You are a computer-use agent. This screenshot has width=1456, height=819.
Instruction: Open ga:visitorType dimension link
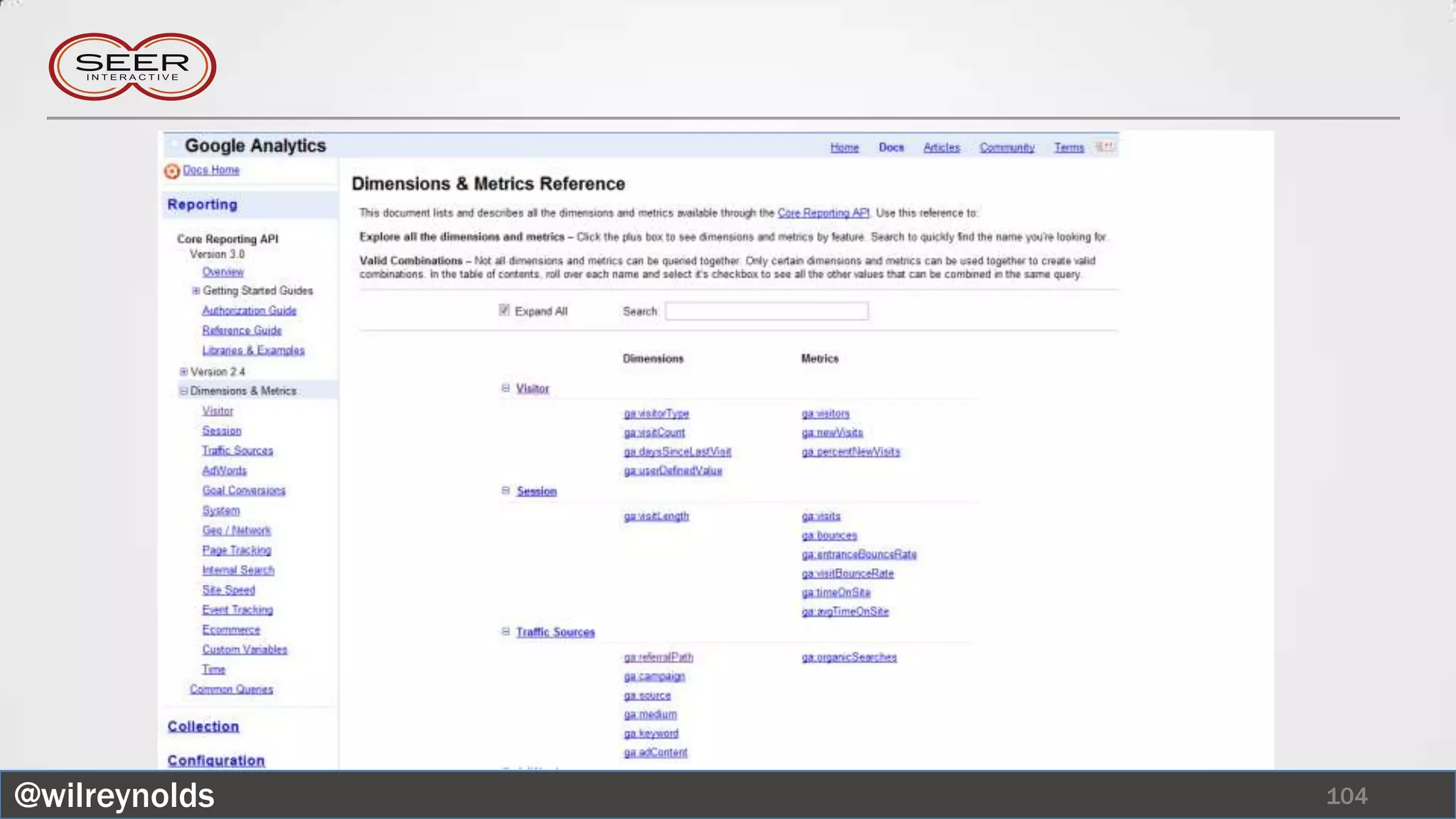[655, 414]
